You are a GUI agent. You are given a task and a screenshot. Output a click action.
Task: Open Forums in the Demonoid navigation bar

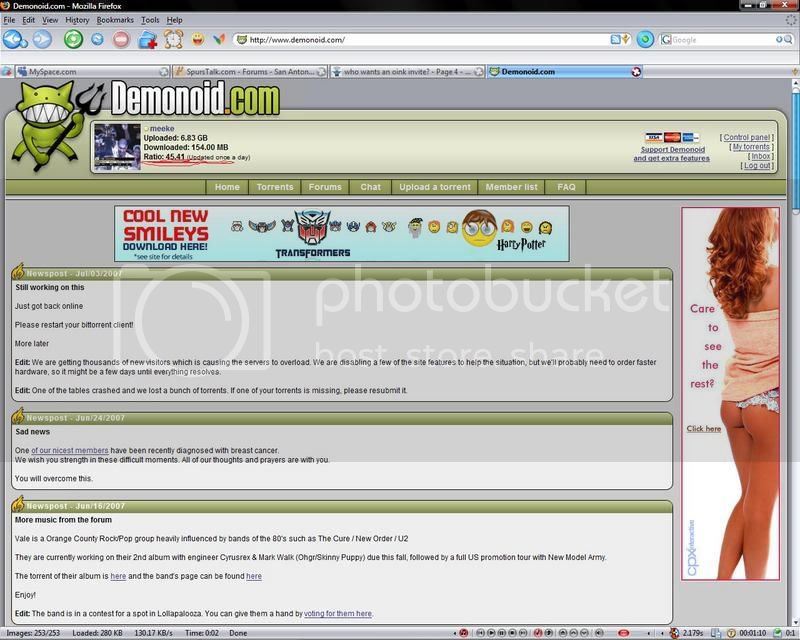(325, 187)
